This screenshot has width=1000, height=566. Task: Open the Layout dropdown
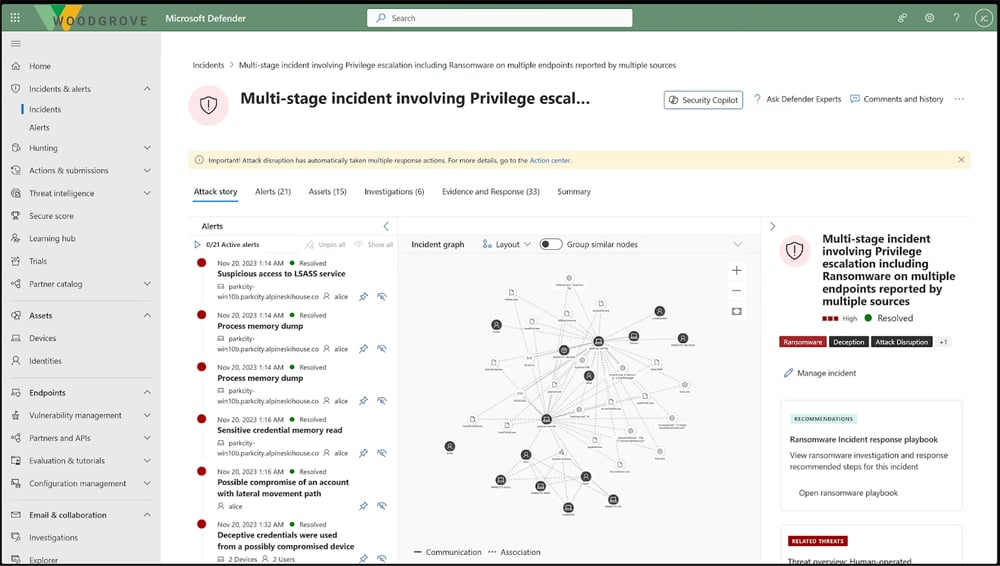(506, 244)
